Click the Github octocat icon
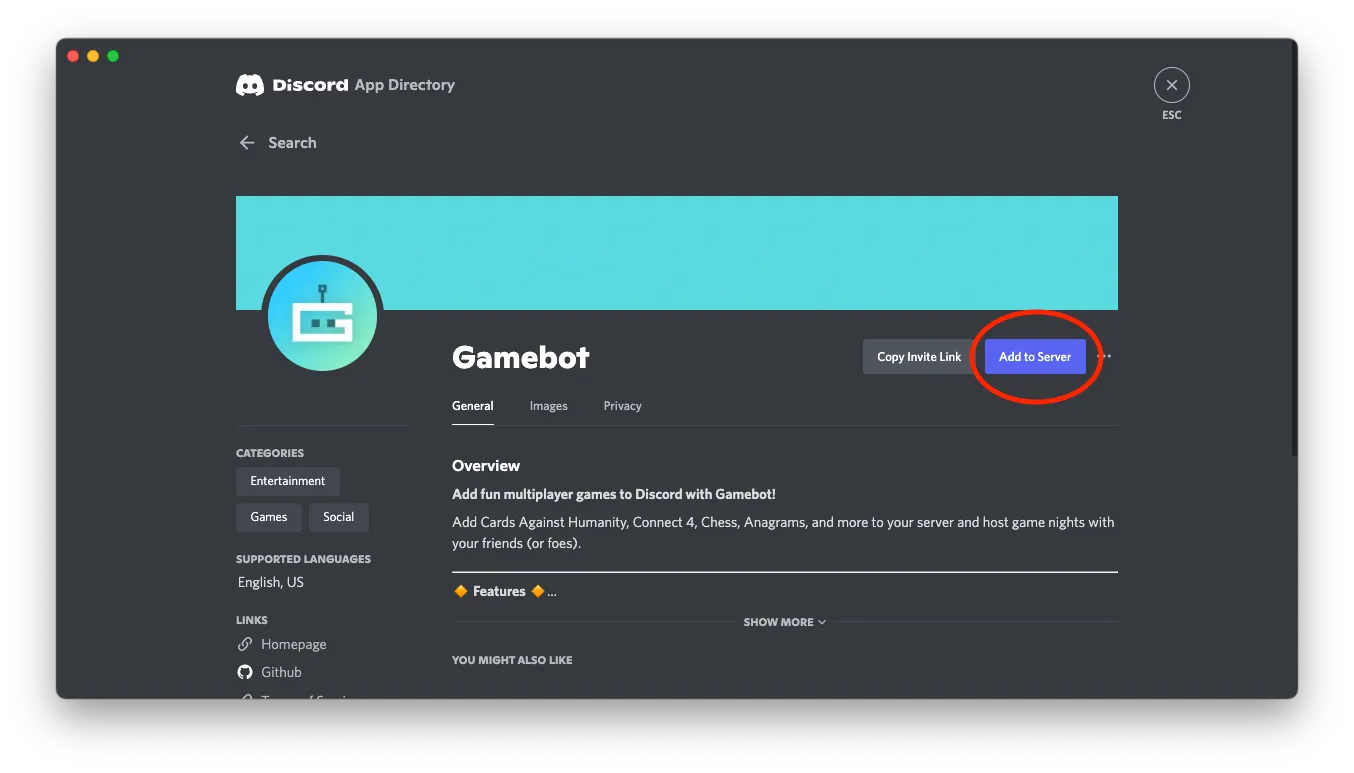Image resolution: width=1354 pixels, height=773 pixels. coord(245,673)
